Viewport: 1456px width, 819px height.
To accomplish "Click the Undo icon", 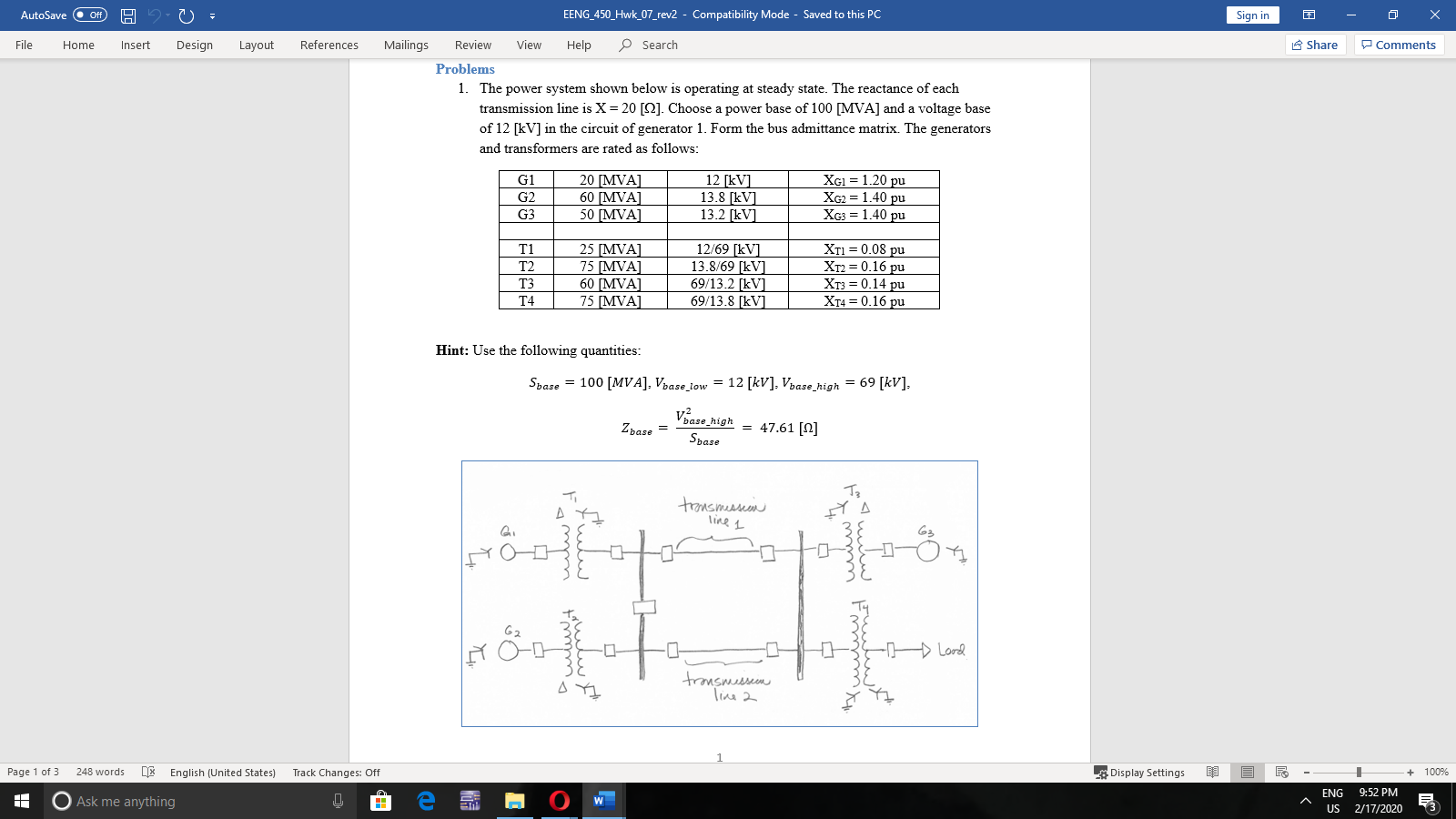I will click(153, 15).
